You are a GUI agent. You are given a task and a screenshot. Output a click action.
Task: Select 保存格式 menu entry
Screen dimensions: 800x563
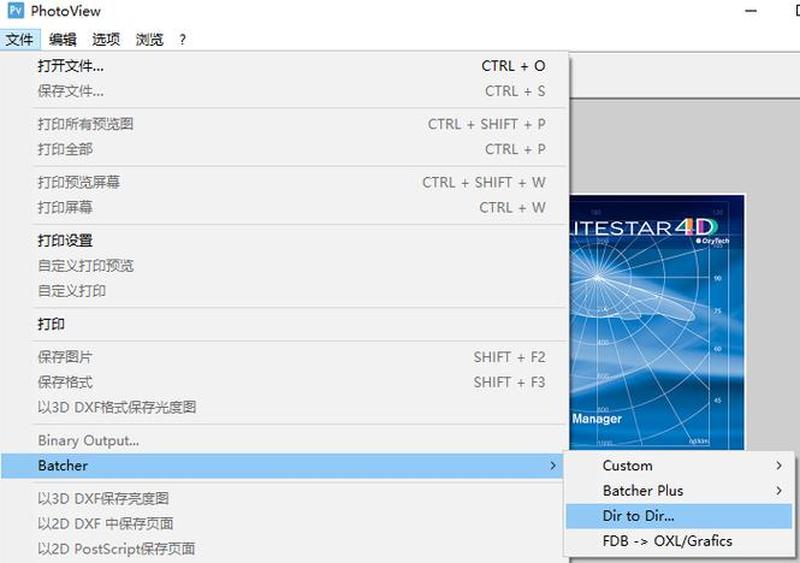click(285, 382)
